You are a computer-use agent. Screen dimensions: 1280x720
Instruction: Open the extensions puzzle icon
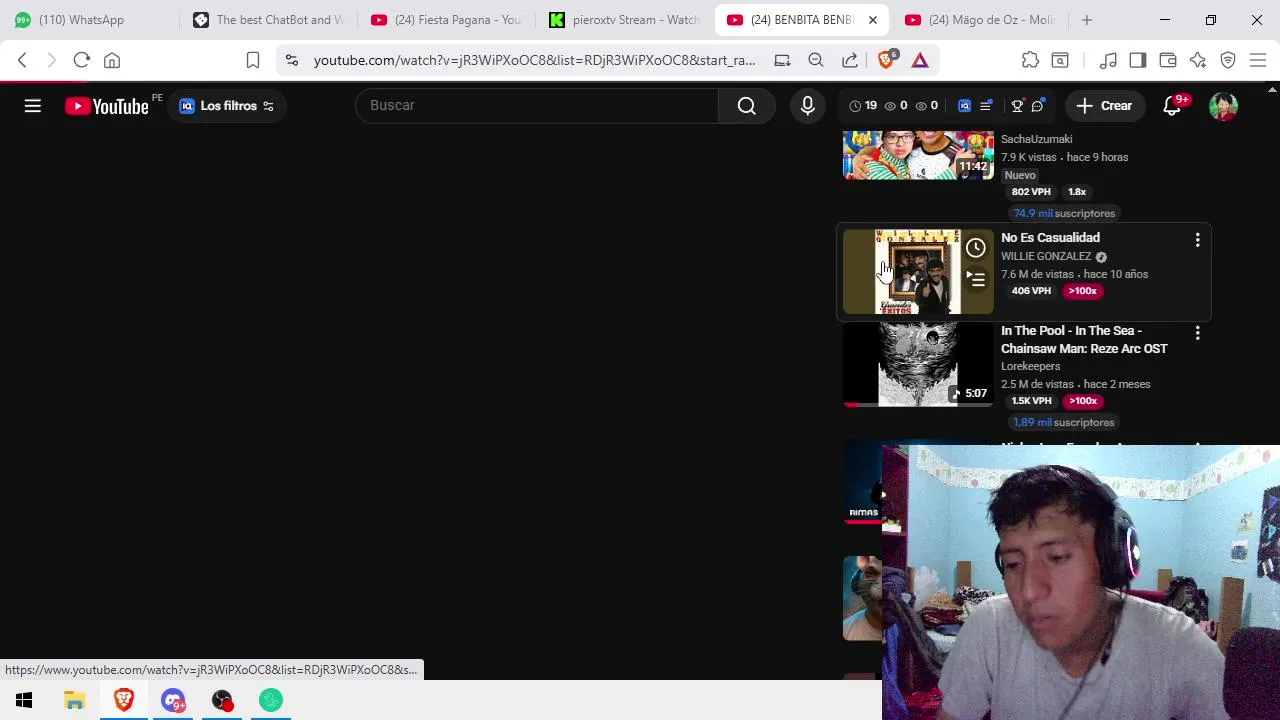(1030, 60)
